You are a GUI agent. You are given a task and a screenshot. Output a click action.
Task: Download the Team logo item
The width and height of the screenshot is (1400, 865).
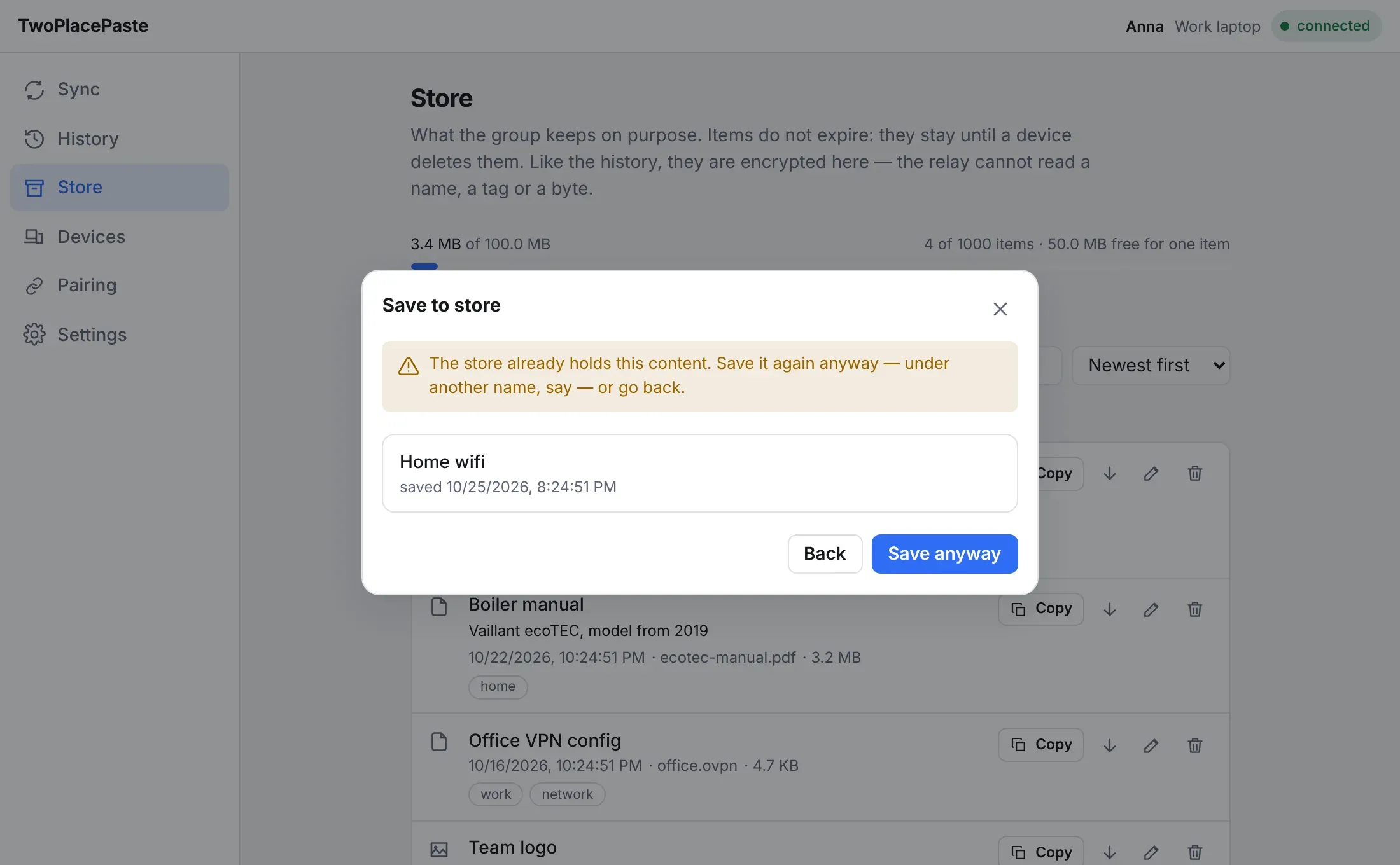[1109, 852]
